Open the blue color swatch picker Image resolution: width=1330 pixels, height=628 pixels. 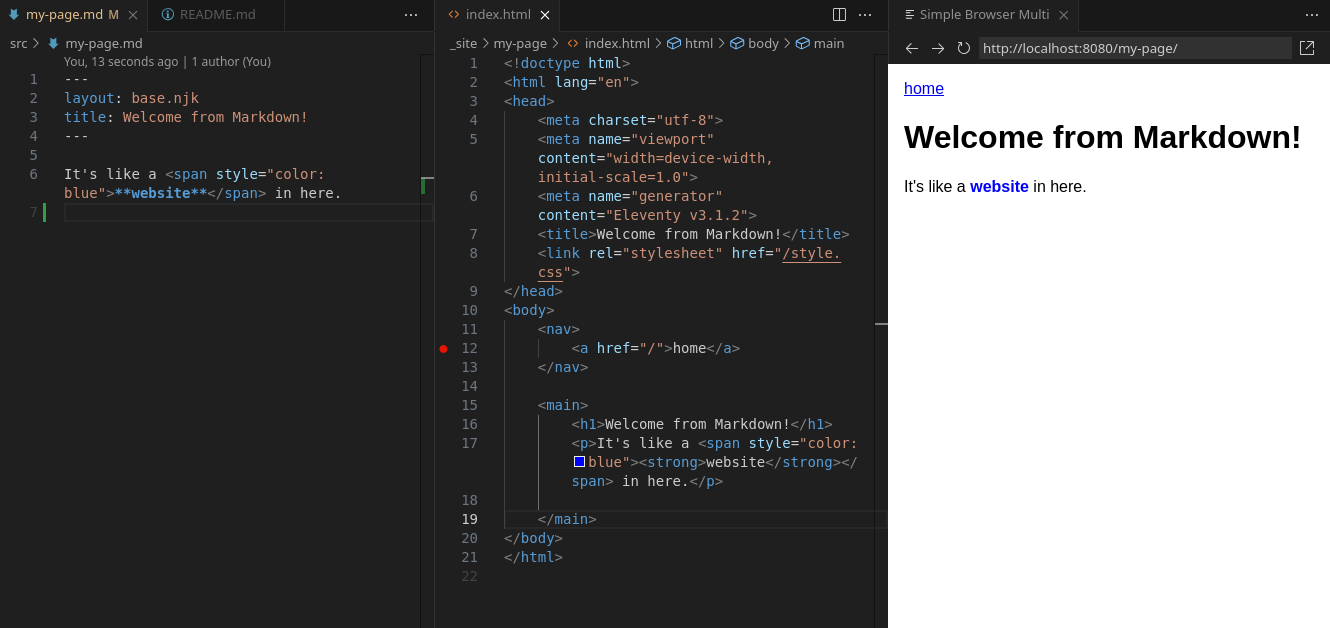coord(579,462)
